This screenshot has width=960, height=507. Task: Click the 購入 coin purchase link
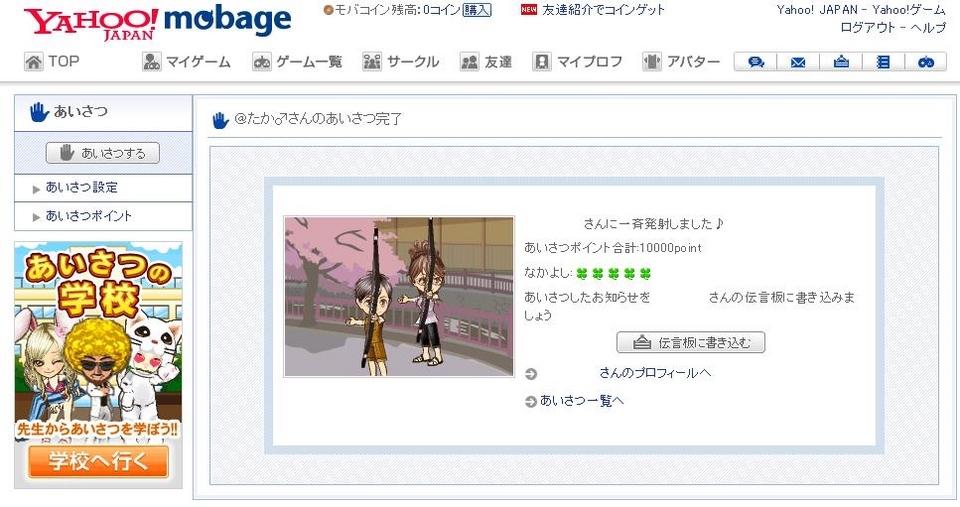(477, 10)
